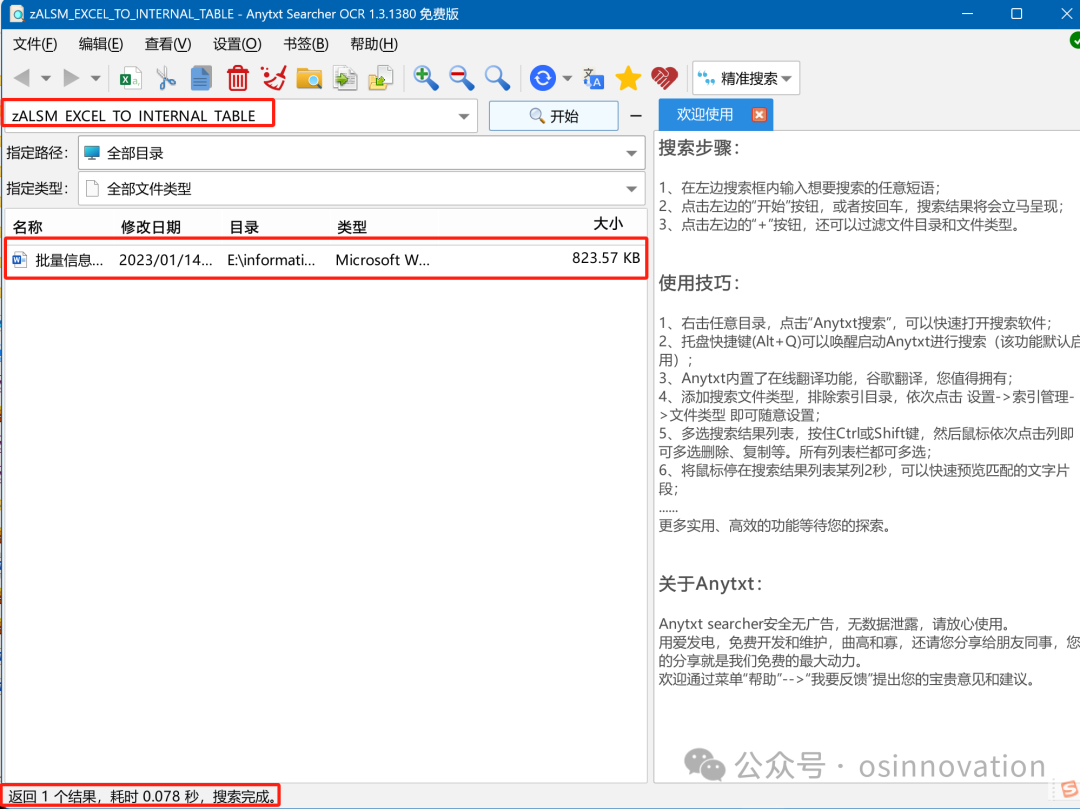
Task: Open the 精准搜索 search mode dropdown
Action: click(x=746, y=78)
